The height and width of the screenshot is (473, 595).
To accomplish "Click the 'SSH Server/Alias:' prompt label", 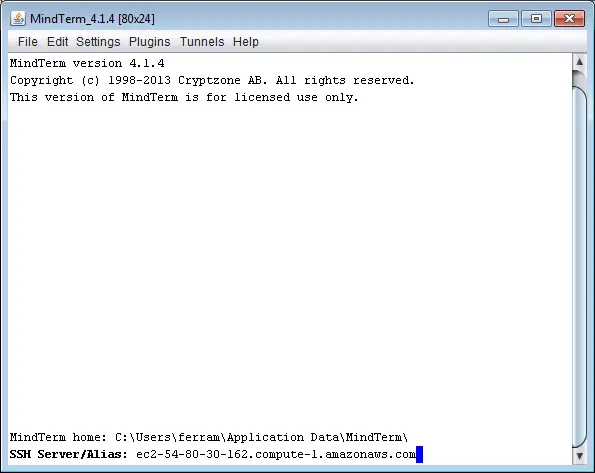I will (69, 454).
